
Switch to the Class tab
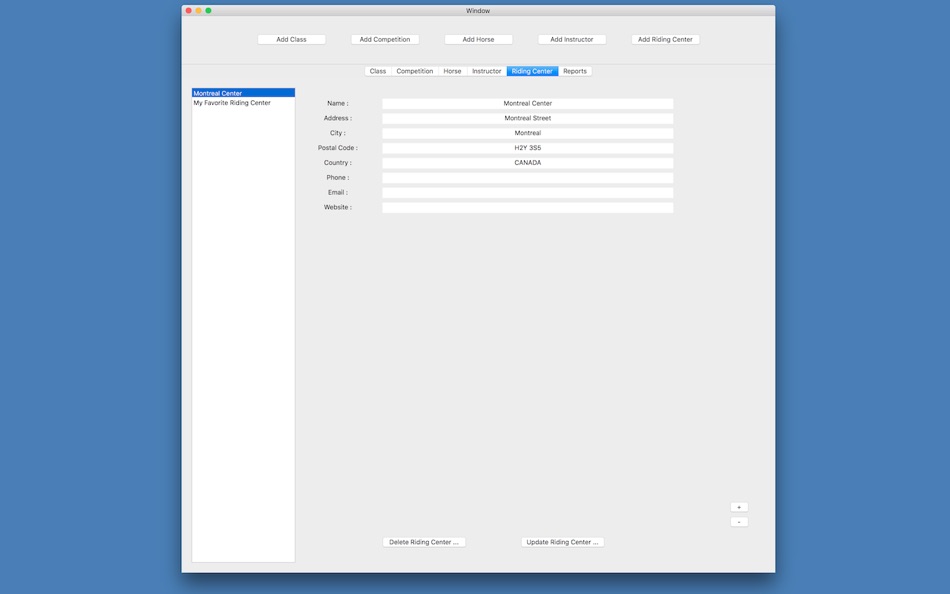point(378,71)
